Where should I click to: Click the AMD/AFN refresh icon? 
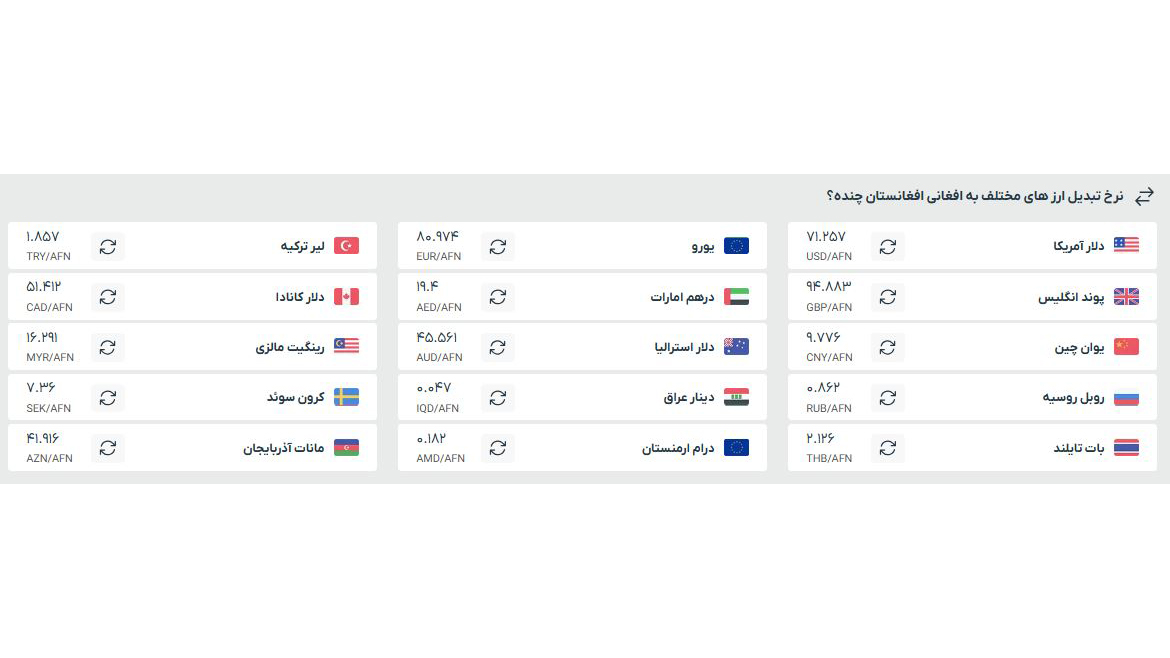[x=498, y=448]
